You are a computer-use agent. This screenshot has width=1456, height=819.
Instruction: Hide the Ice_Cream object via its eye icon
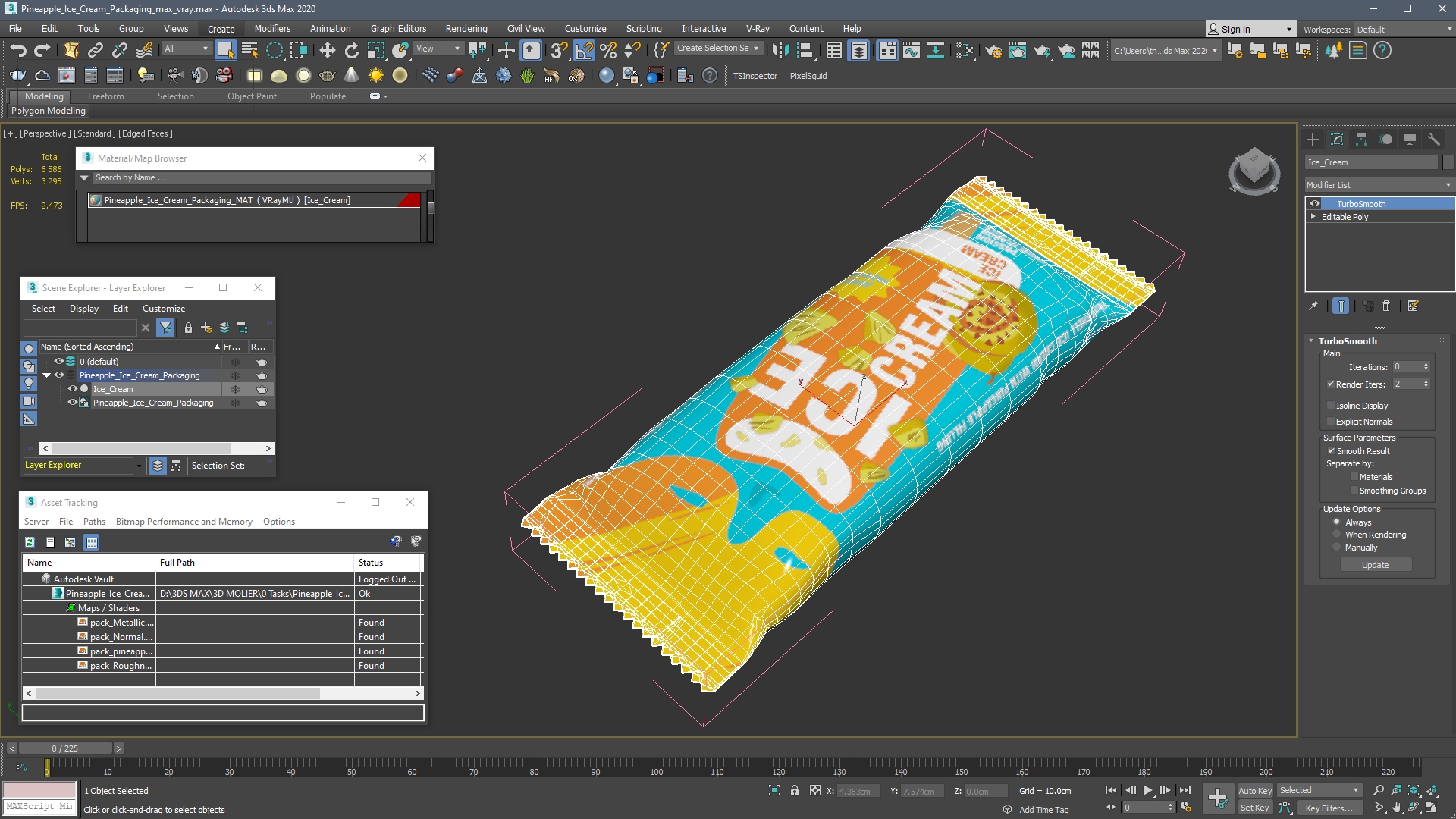point(73,389)
